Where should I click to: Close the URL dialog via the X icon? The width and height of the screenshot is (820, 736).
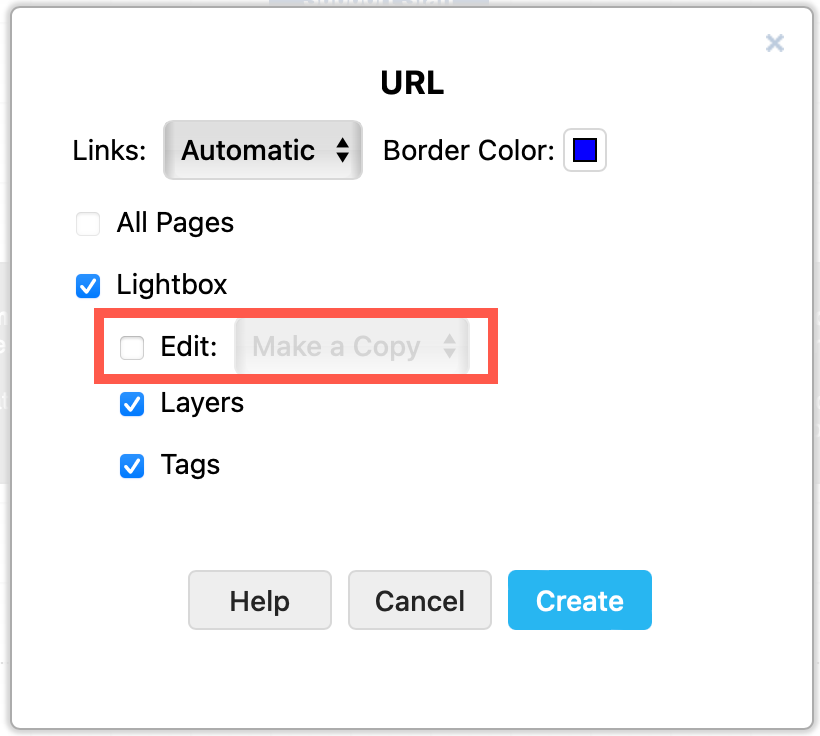point(775,43)
